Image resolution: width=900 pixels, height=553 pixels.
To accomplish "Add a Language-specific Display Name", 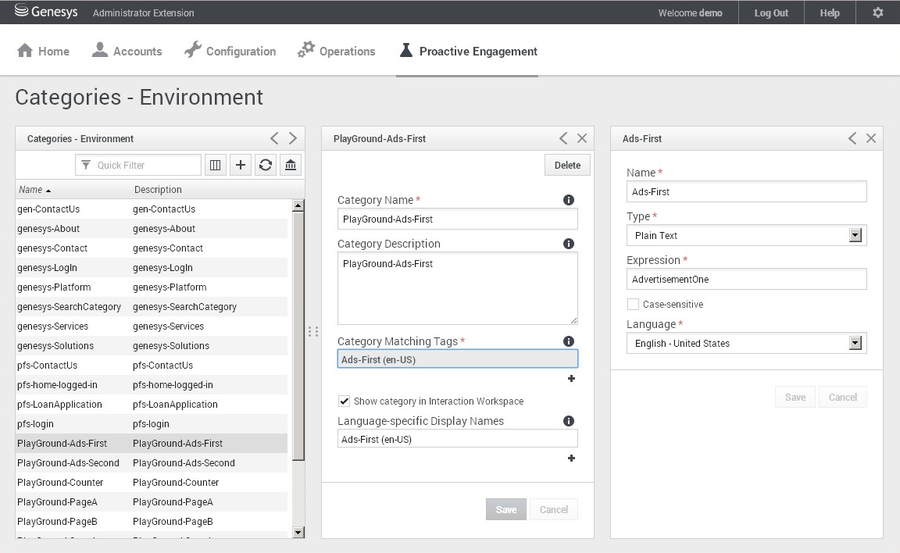I will pyautogui.click(x=571, y=458).
